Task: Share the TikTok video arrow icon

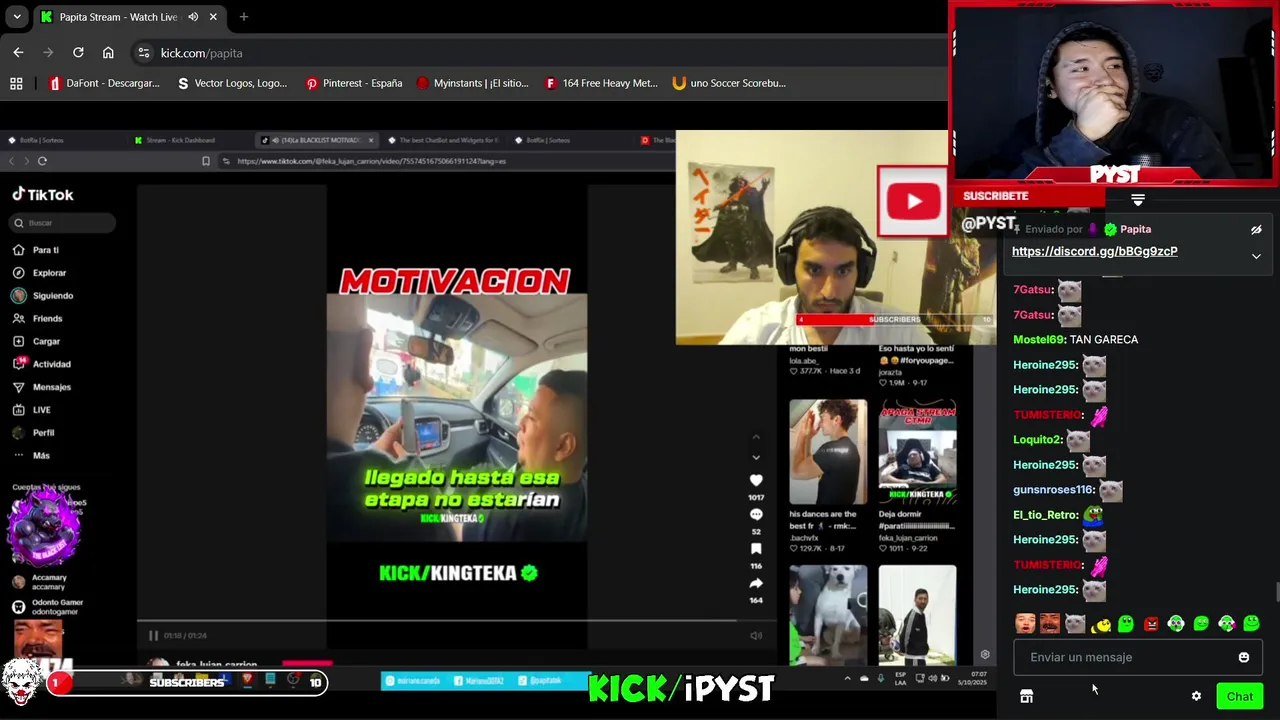Action: click(756, 583)
